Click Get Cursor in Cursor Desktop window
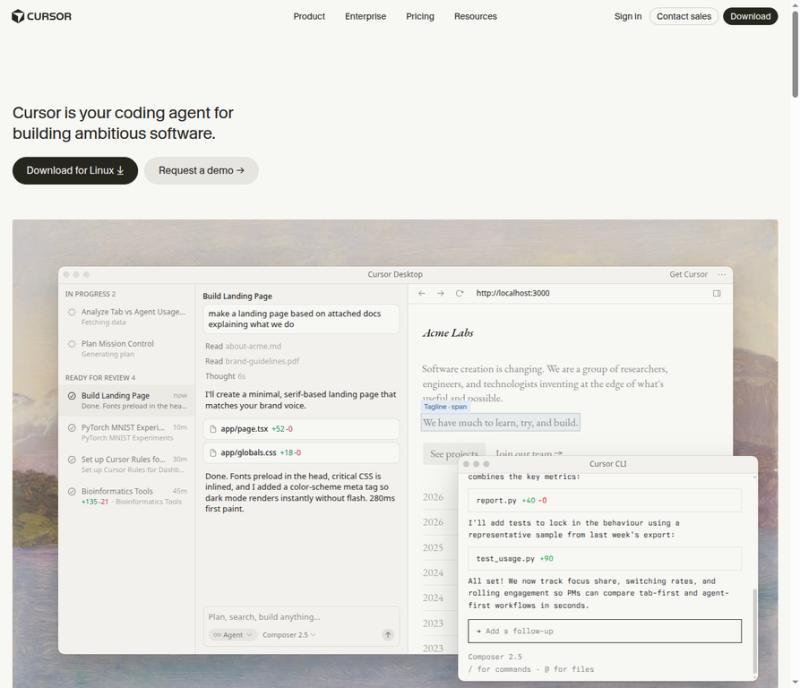 (688, 275)
